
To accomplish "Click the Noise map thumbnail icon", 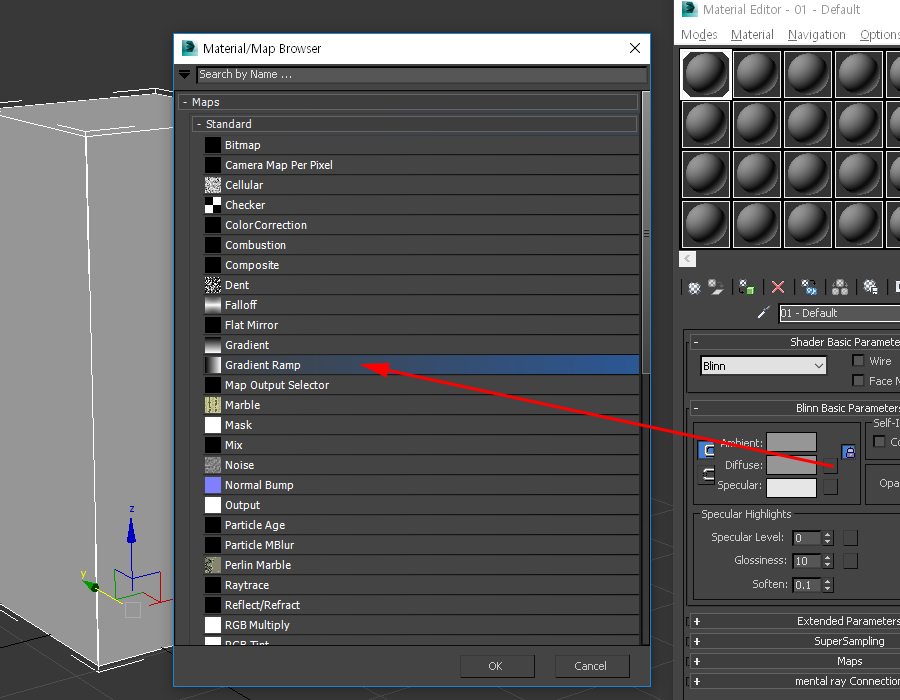I will [x=213, y=465].
